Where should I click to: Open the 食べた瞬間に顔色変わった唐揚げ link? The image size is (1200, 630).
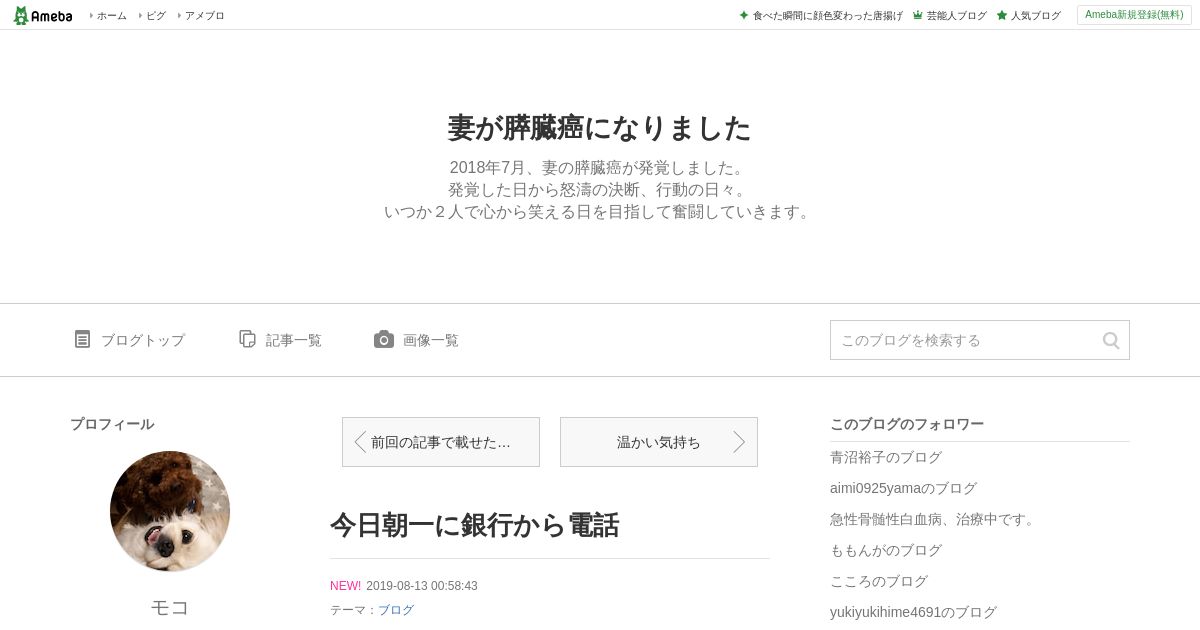827,16
